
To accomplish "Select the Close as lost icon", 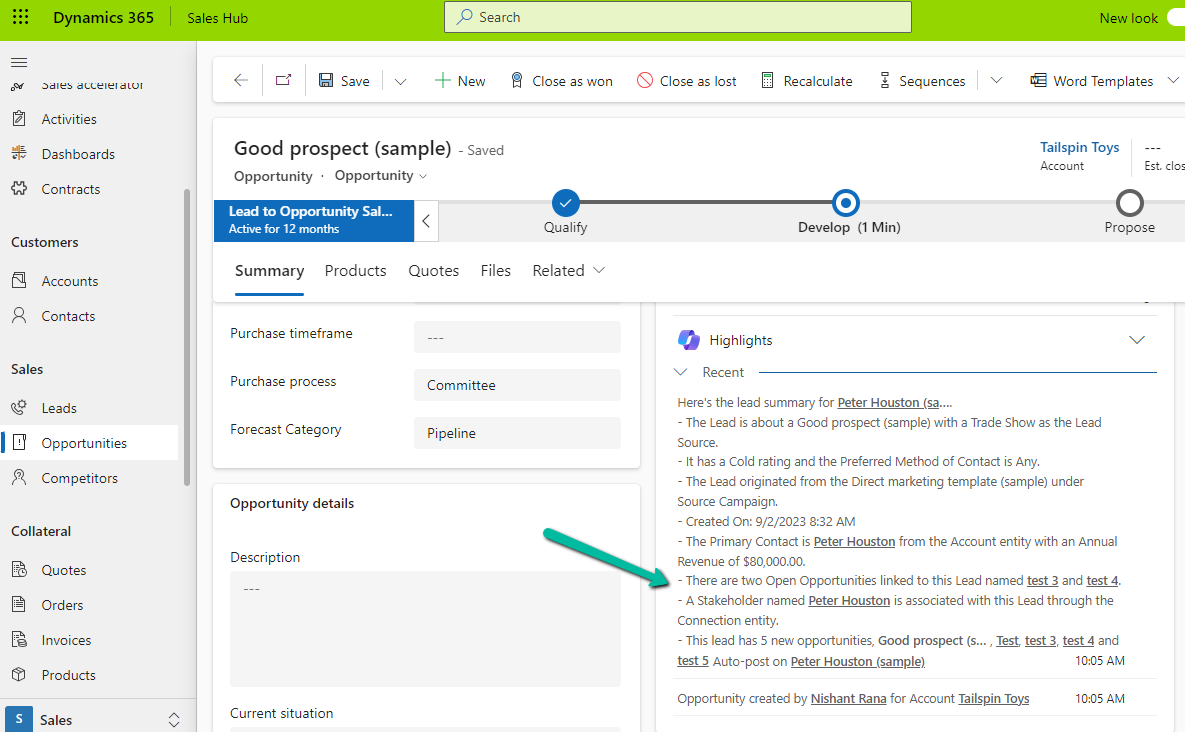I will pos(644,80).
